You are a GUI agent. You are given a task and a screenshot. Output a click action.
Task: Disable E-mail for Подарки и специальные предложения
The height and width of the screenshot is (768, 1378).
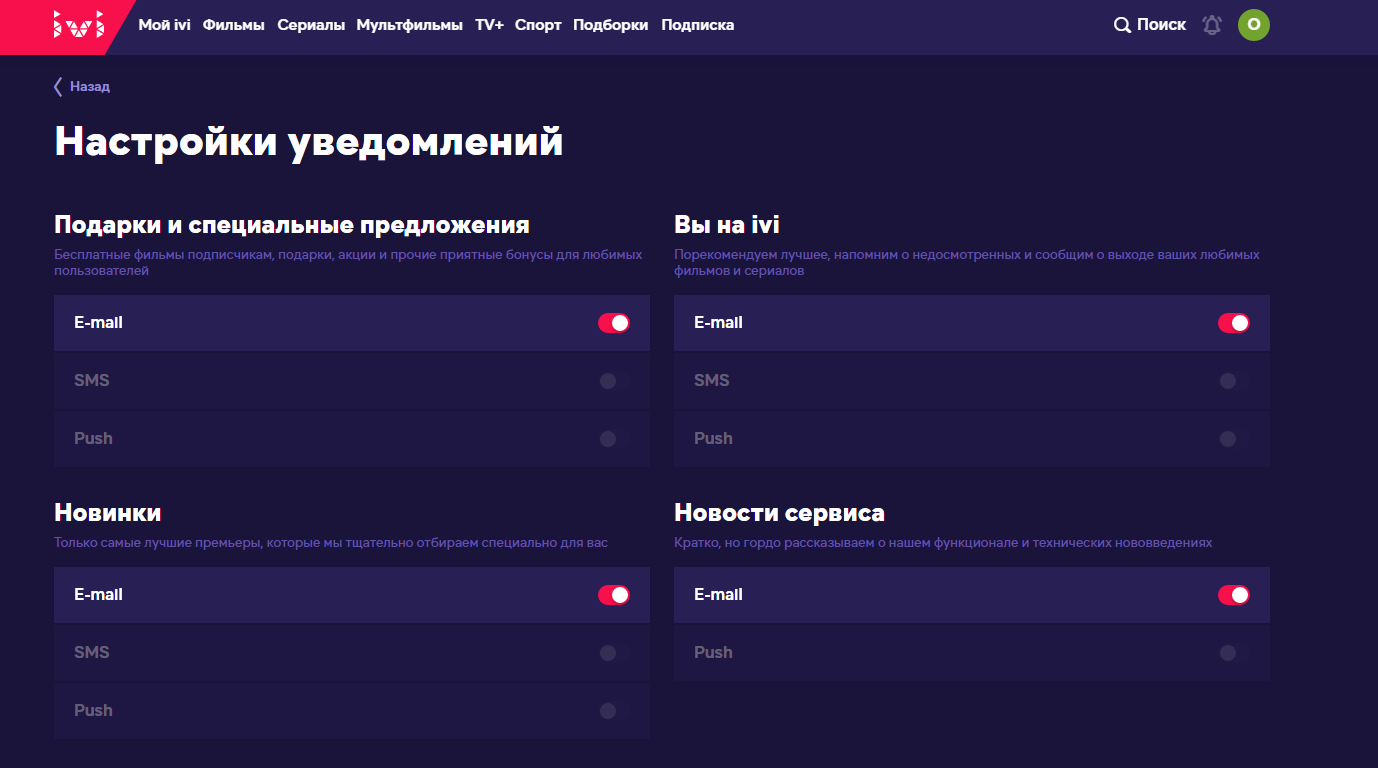[x=614, y=323]
